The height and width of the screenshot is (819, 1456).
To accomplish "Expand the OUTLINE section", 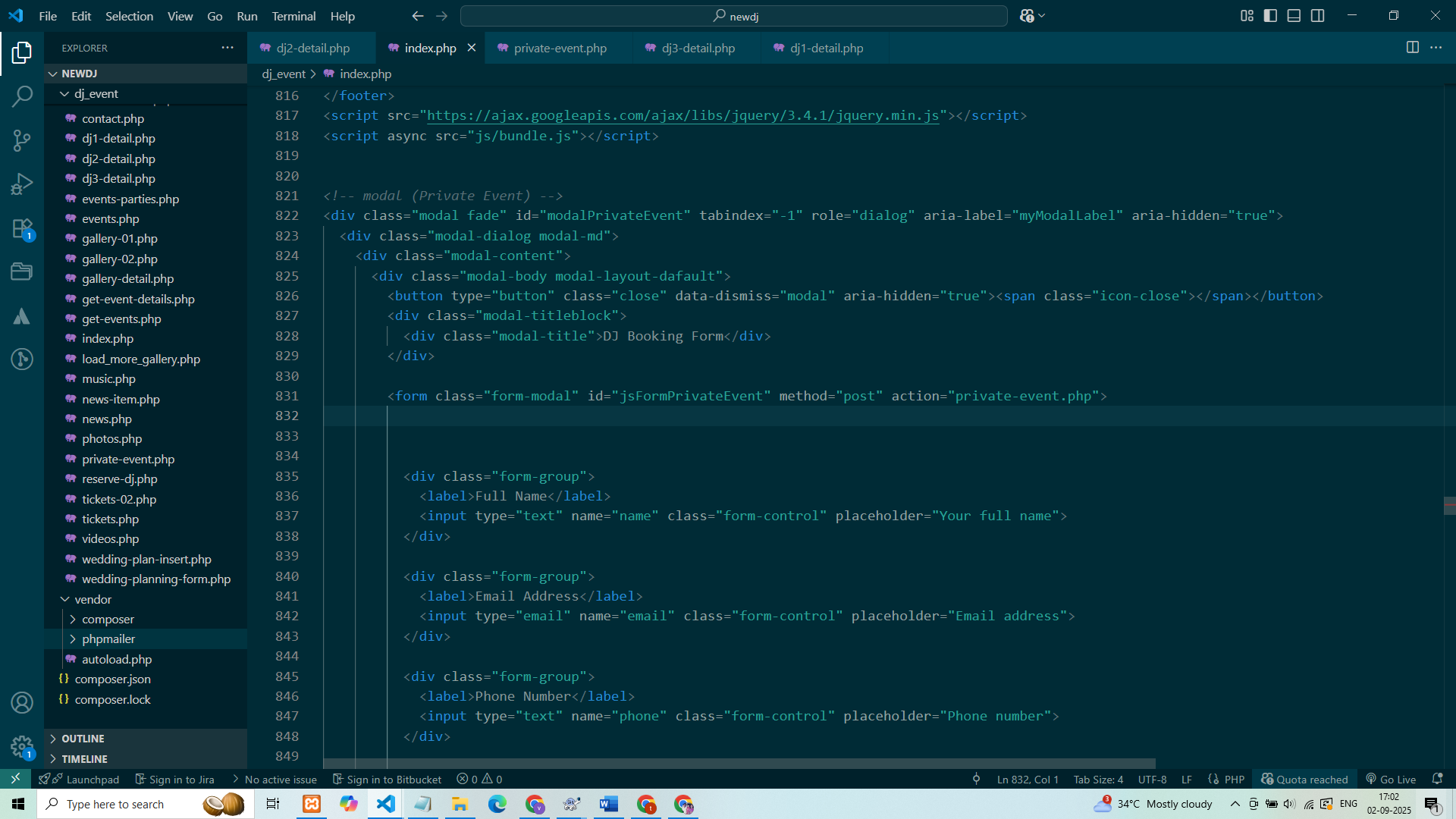I will (83, 739).
